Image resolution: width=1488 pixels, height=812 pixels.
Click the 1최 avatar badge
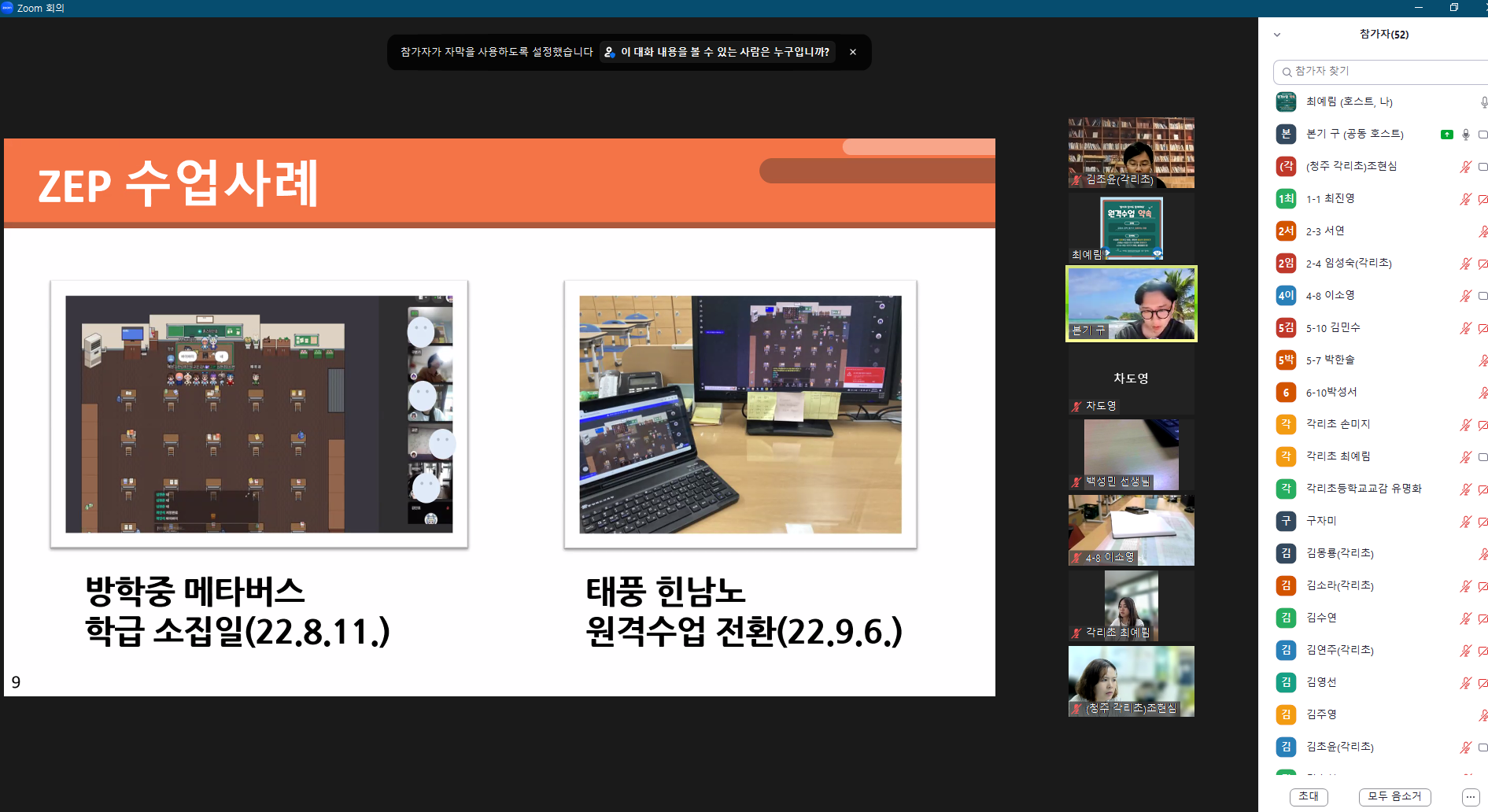1286,198
